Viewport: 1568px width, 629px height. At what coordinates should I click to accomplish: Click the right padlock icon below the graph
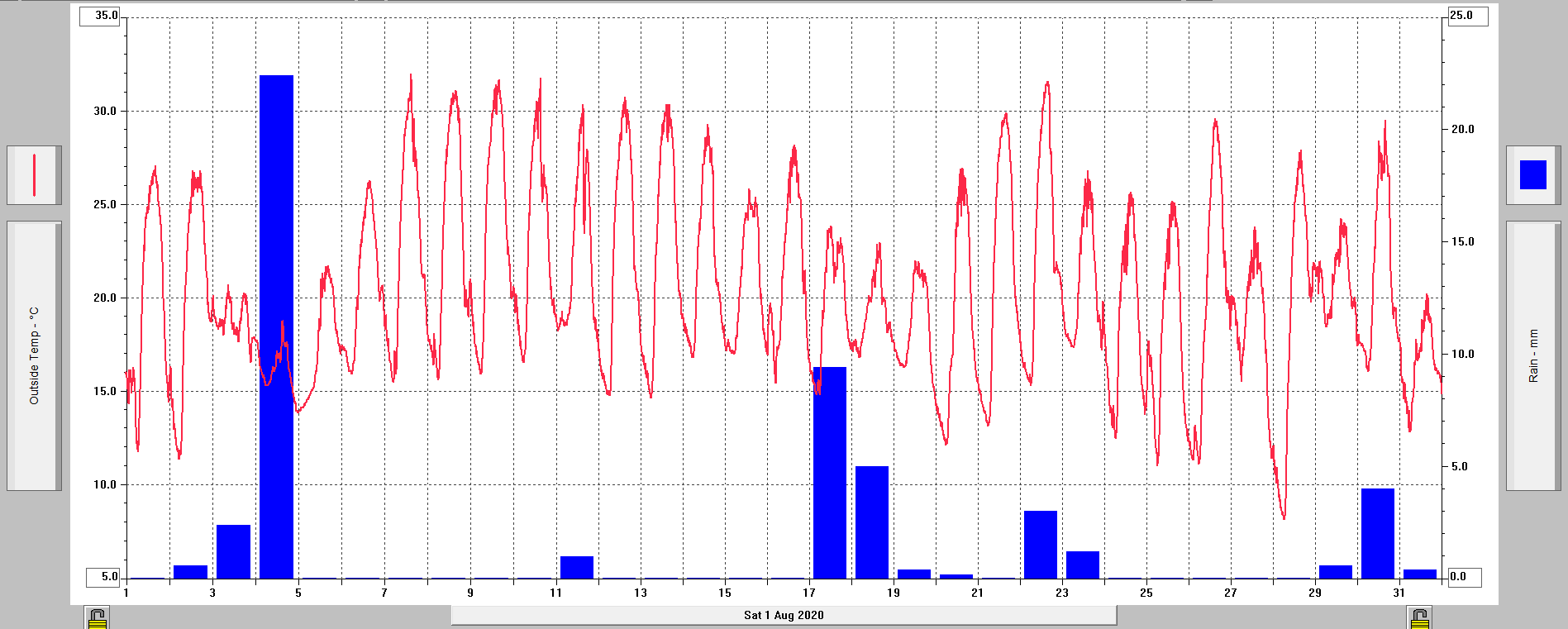(1419, 618)
